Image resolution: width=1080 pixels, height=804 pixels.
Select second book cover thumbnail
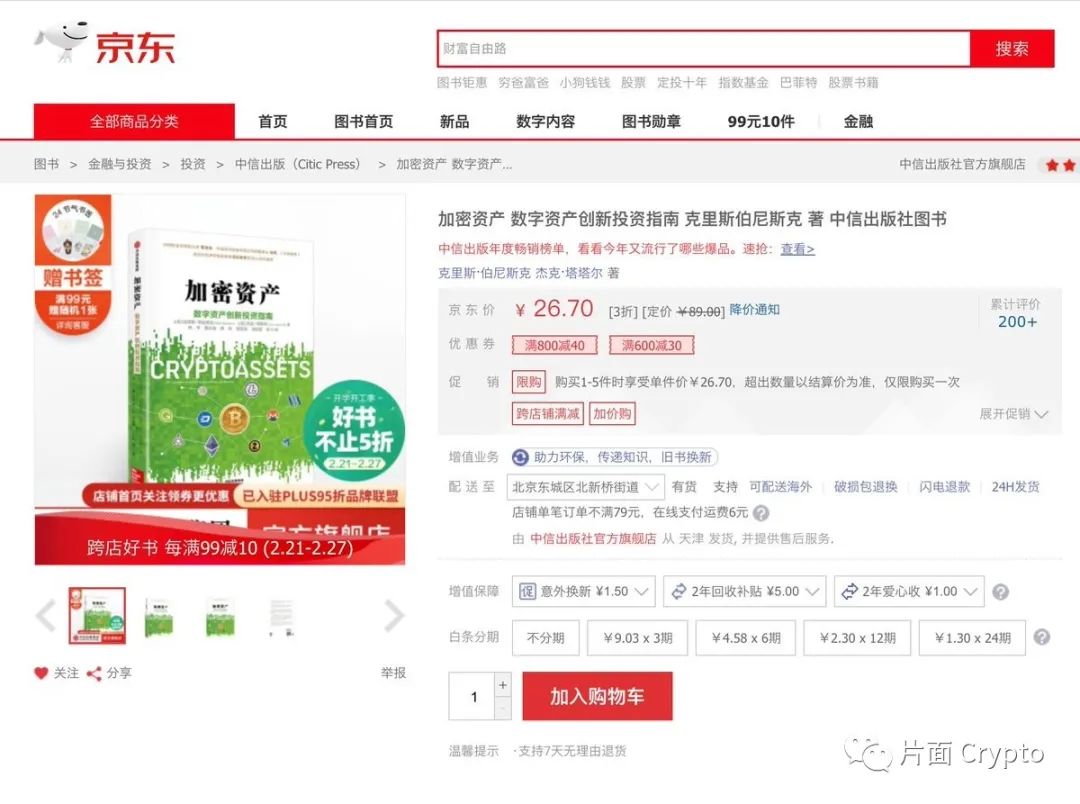pyautogui.click(x=158, y=615)
